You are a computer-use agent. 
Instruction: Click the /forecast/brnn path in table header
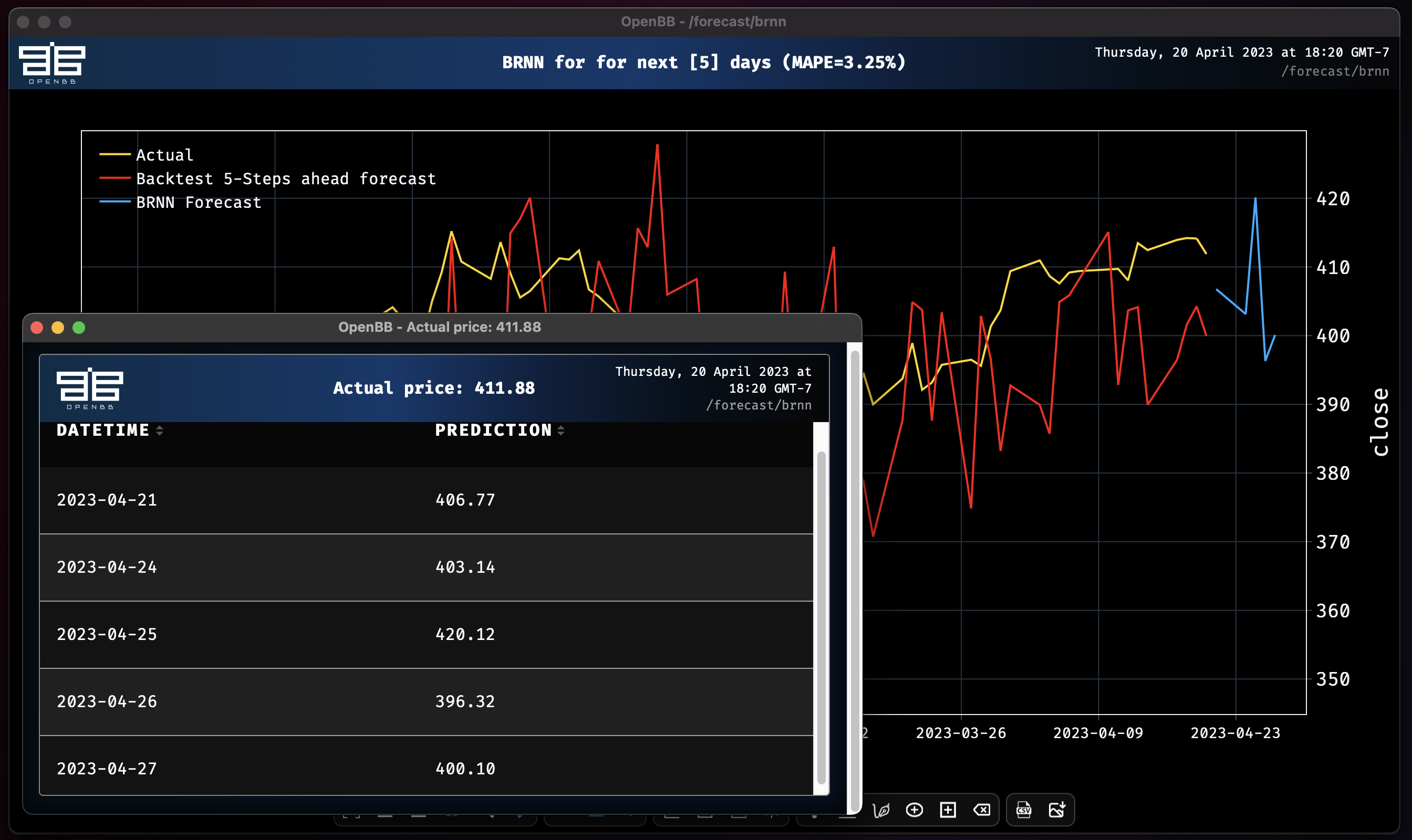coord(759,405)
